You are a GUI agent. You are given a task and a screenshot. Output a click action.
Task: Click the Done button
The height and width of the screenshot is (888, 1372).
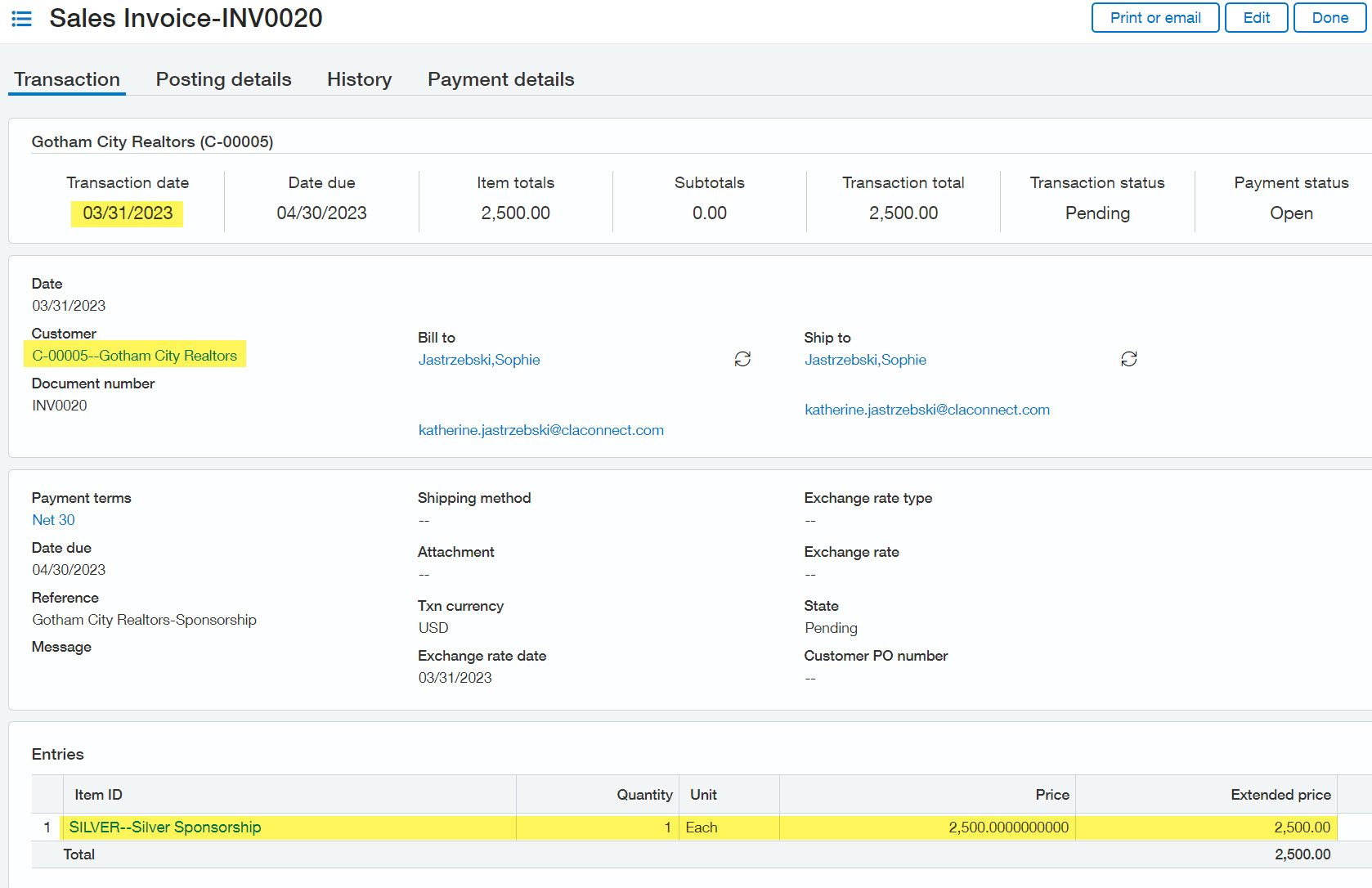click(x=1329, y=18)
